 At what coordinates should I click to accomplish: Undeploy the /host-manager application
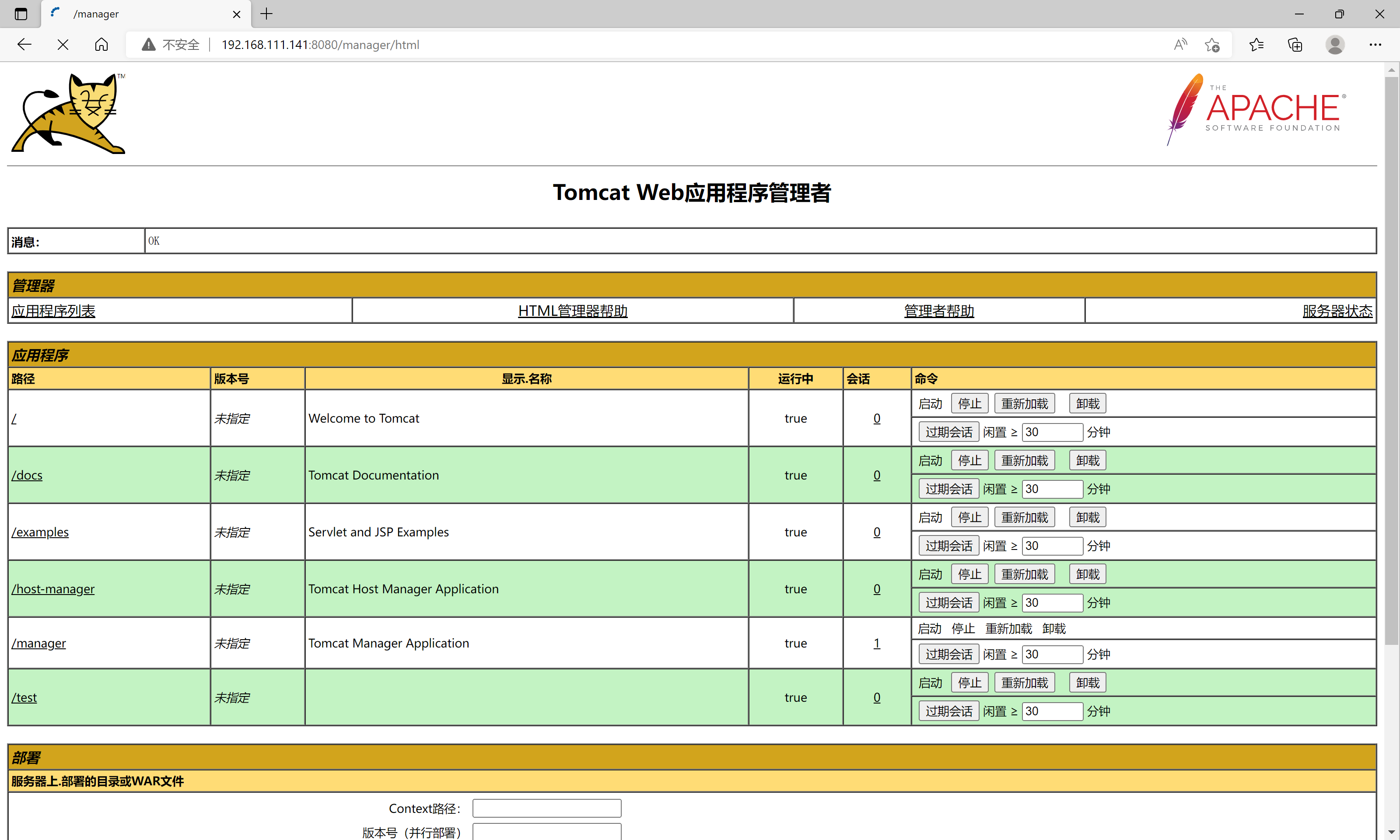(1088, 574)
